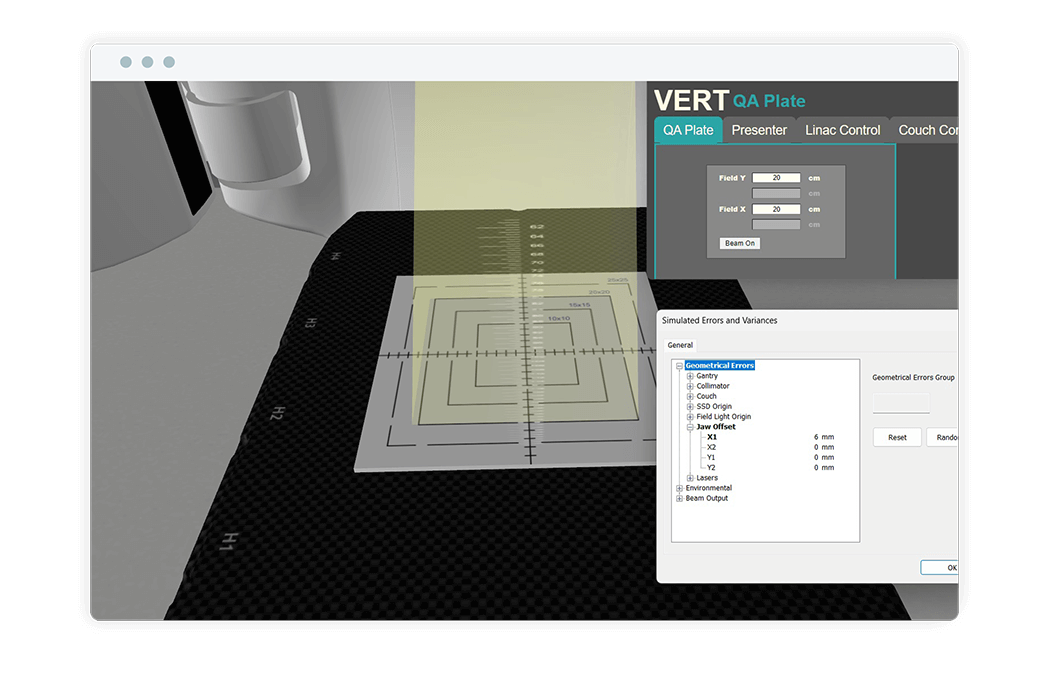This screenshot has width=1048, height=683.
Task: Select the Jaw Offset tree item
Action: pos(716,426)
